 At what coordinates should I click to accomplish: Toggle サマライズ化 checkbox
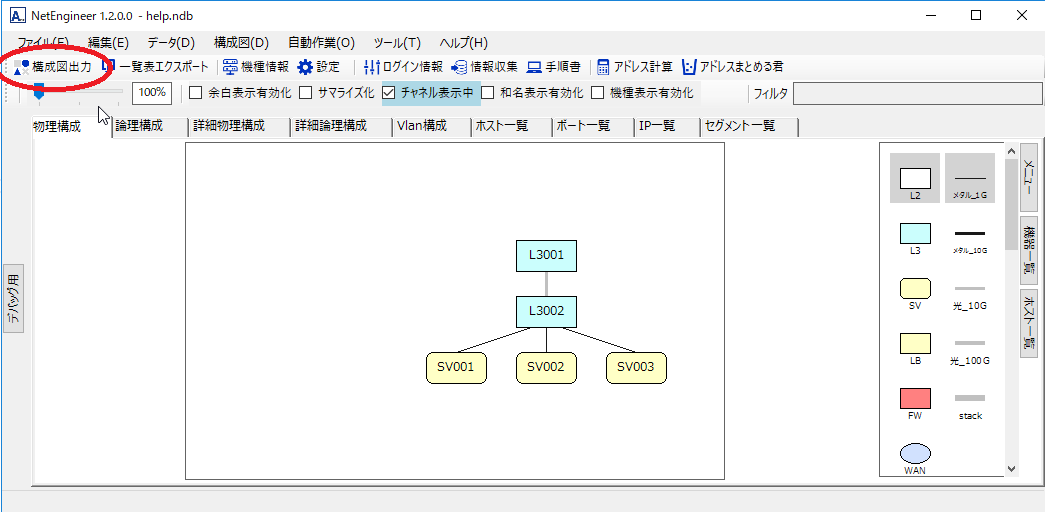(306, 93)
